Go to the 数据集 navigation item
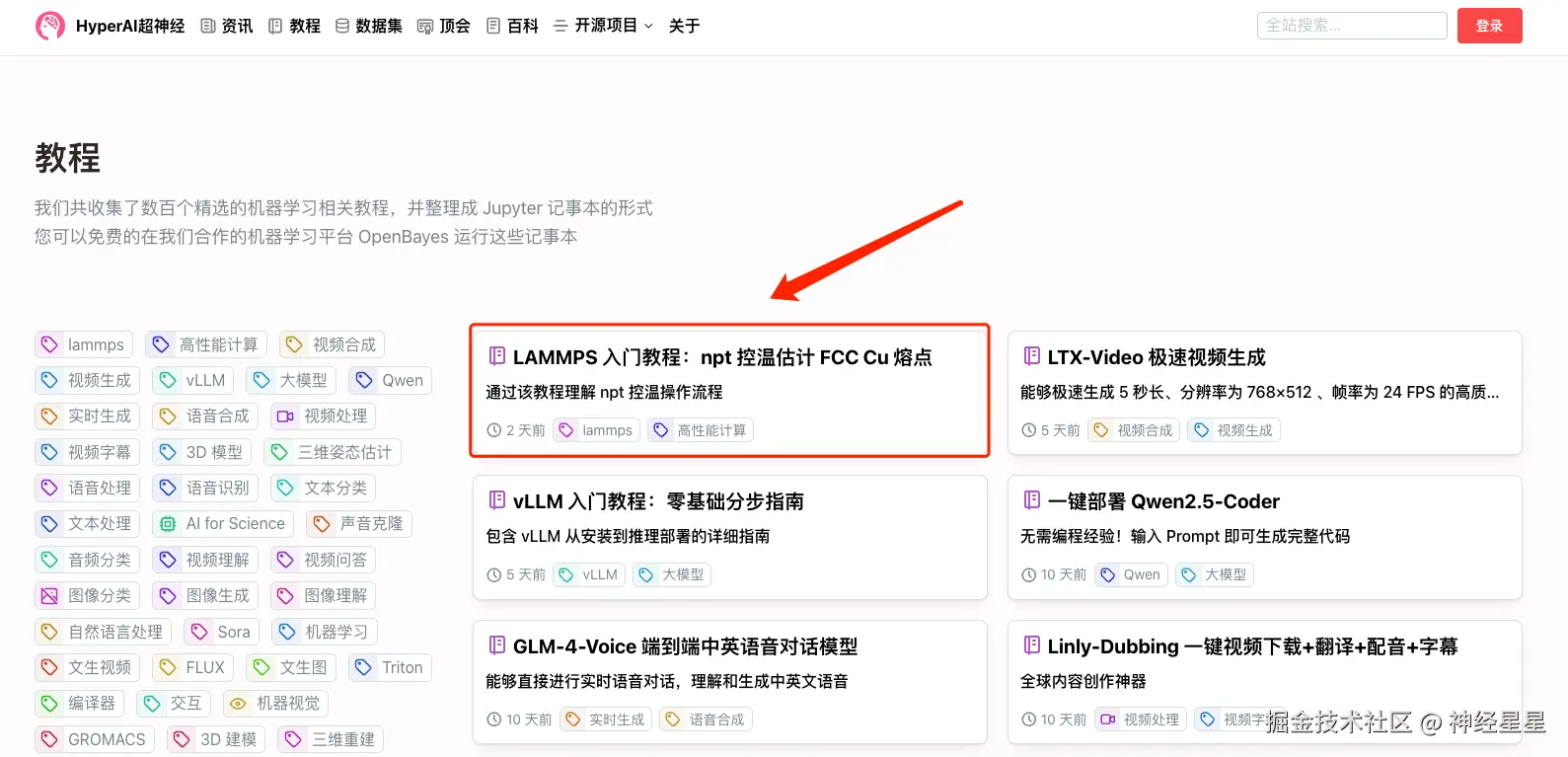Image resolution: width=1568 pixels, height=757 pixels. pyautogui.click(x=369, y=26)
